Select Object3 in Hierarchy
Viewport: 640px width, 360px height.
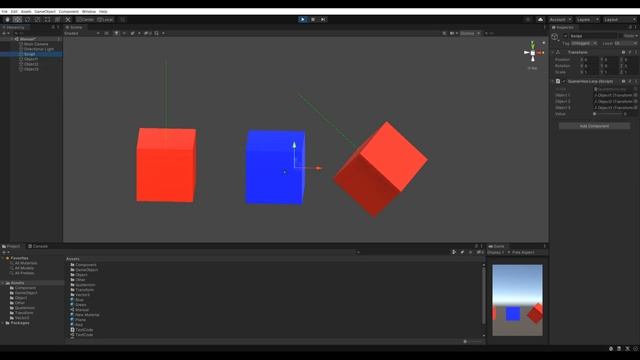click(x=31, y=69)
